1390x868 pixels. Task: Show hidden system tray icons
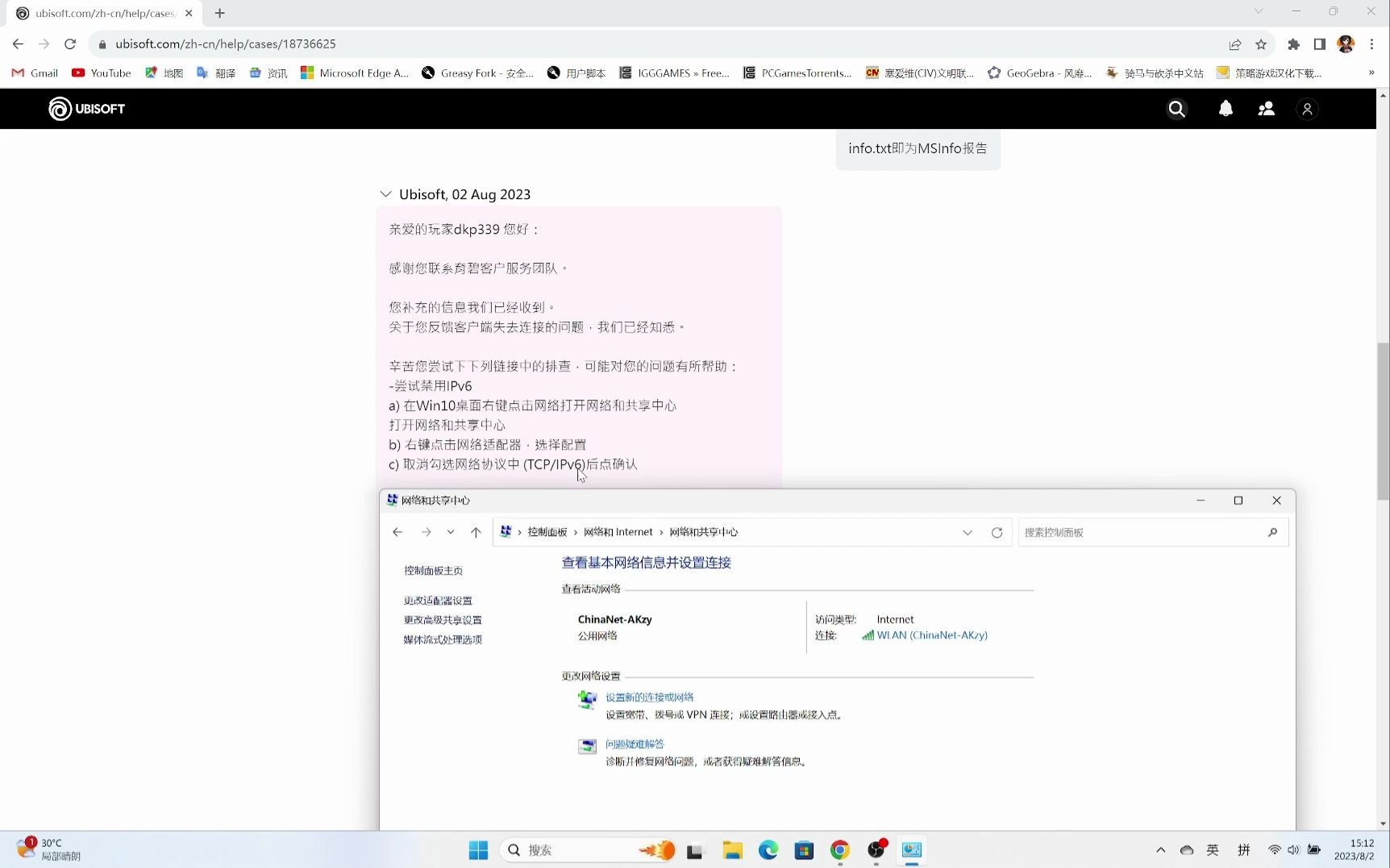pos(1161,850)
